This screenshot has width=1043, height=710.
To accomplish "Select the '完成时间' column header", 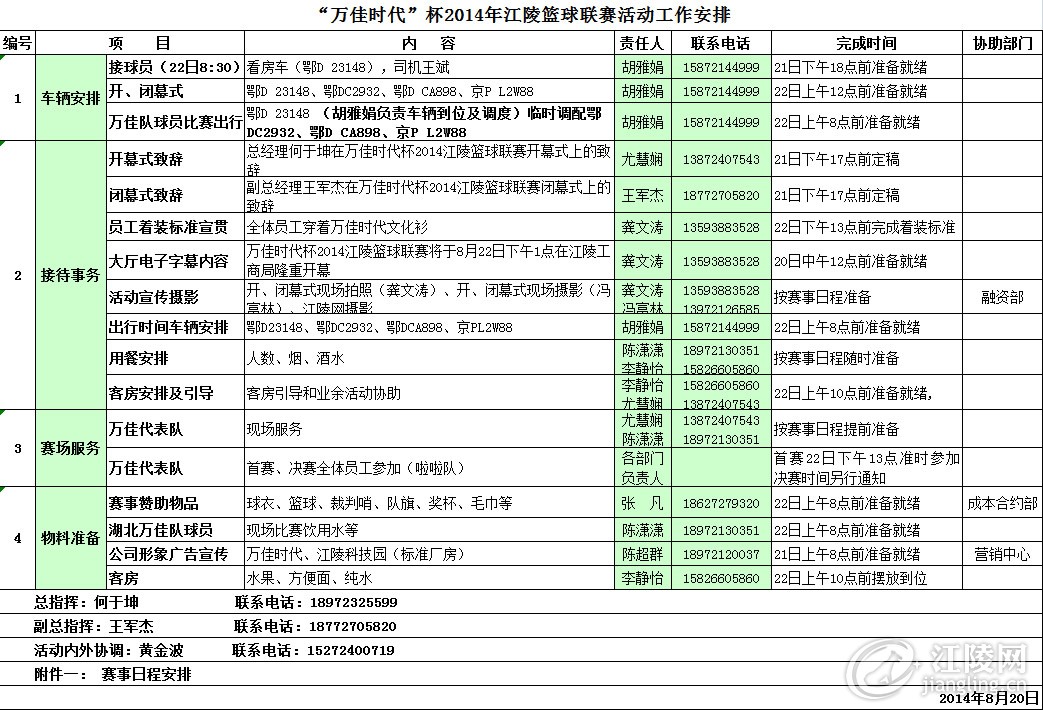I will pos(866,43).
